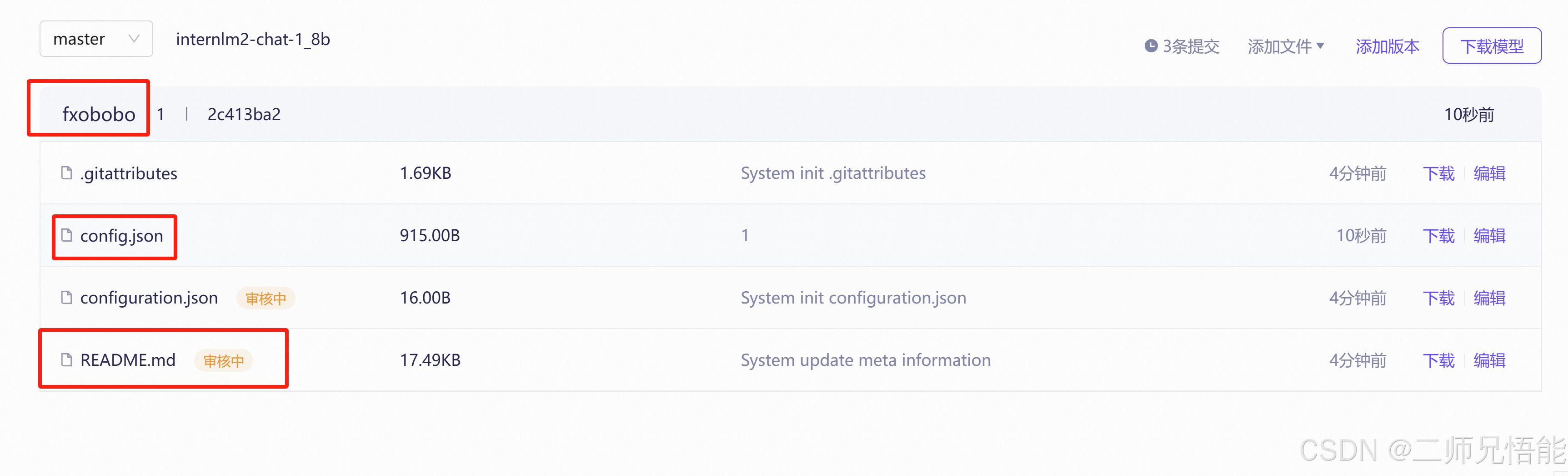Click the configuration.json file icon

point(66,298)
